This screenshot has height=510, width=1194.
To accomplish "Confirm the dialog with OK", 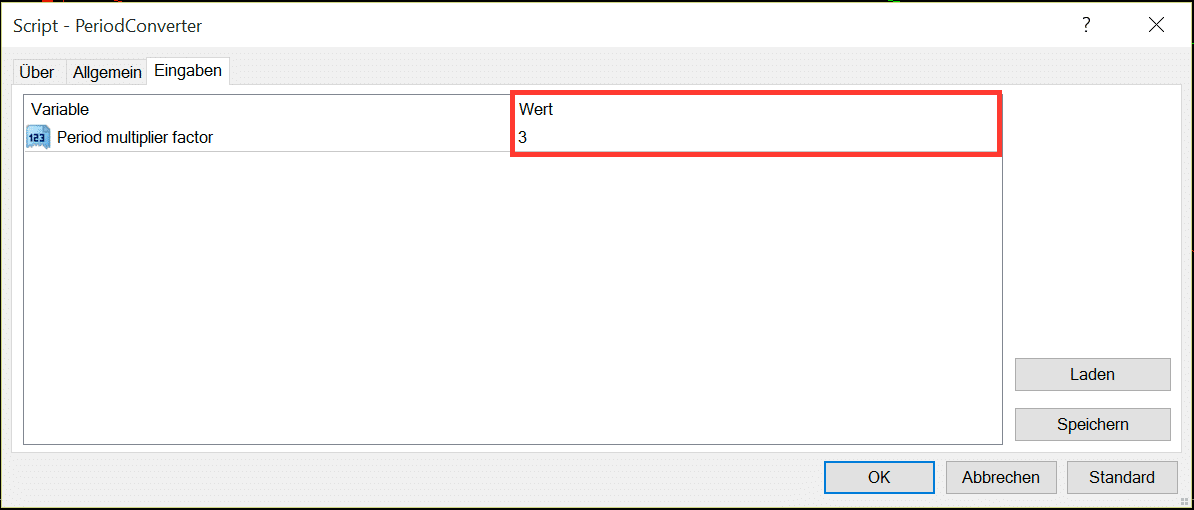I will (x=879, y=477).
